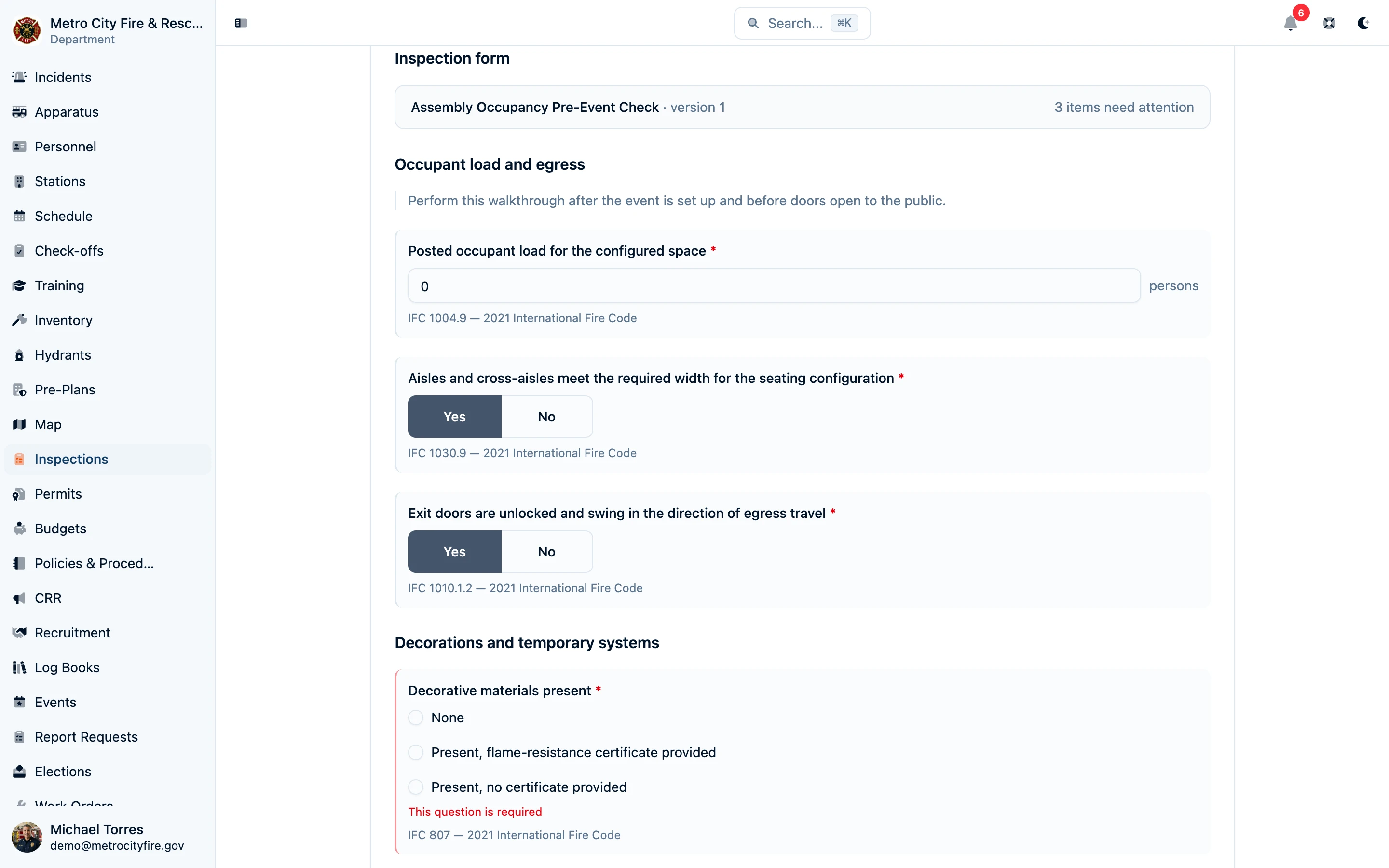
Task: Navigate to Permits in the sidebar
Action: [108, 494]
